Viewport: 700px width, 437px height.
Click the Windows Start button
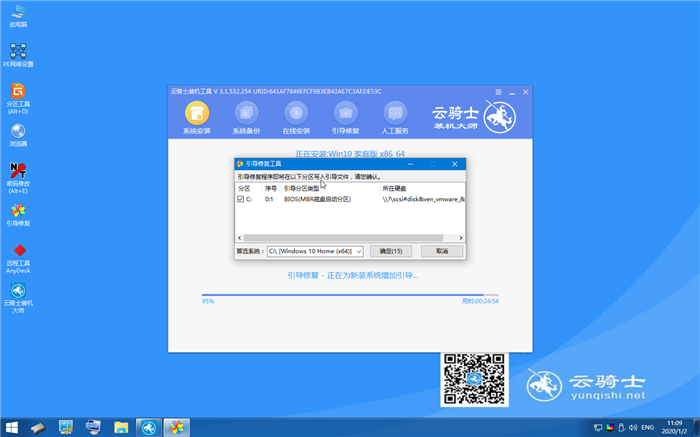pyautogui.click(x=12, y=428)
